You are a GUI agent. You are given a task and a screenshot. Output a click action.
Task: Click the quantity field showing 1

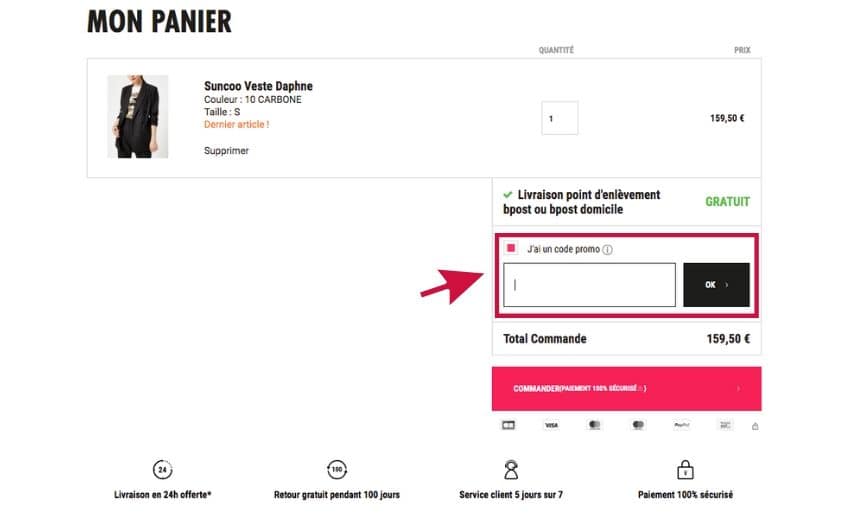(x=559, y=118)
